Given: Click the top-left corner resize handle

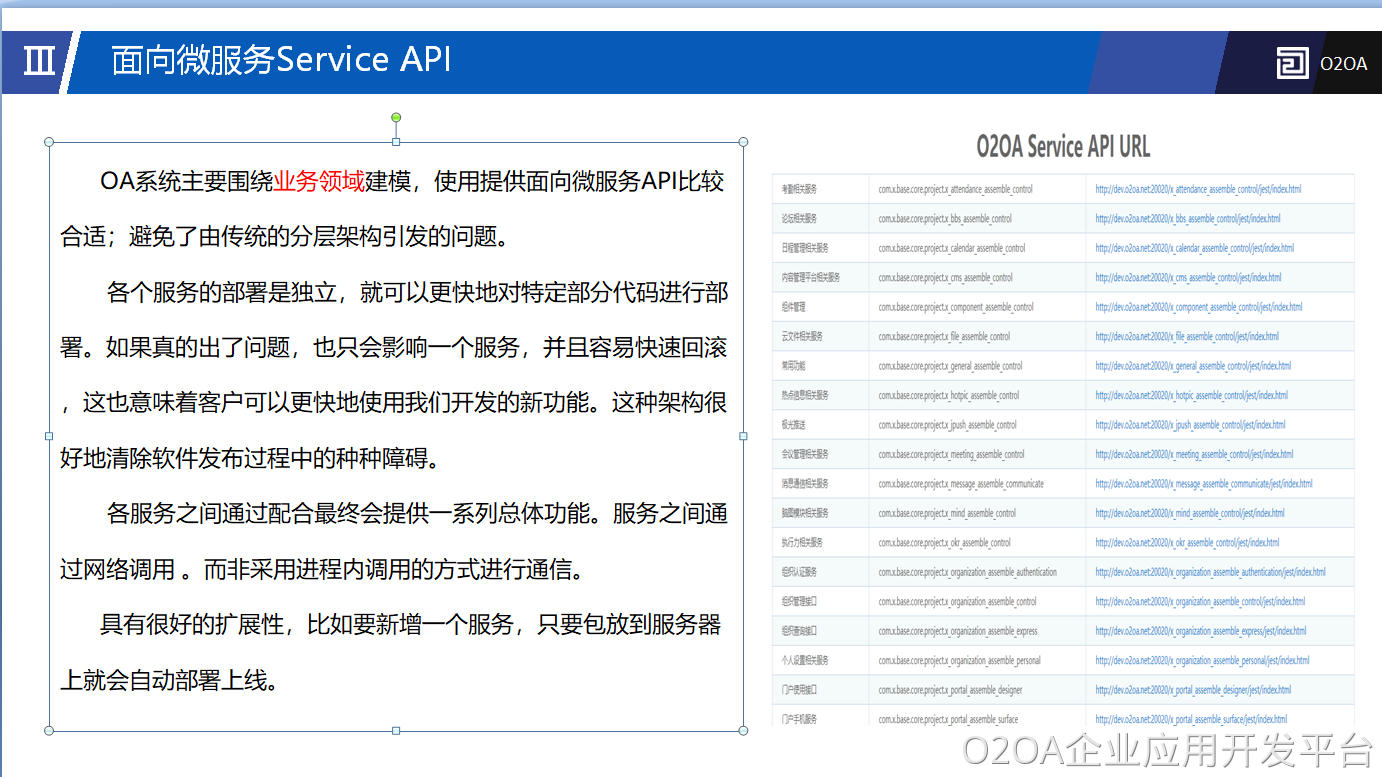Looking at the screenshot, I should point(49,142).
